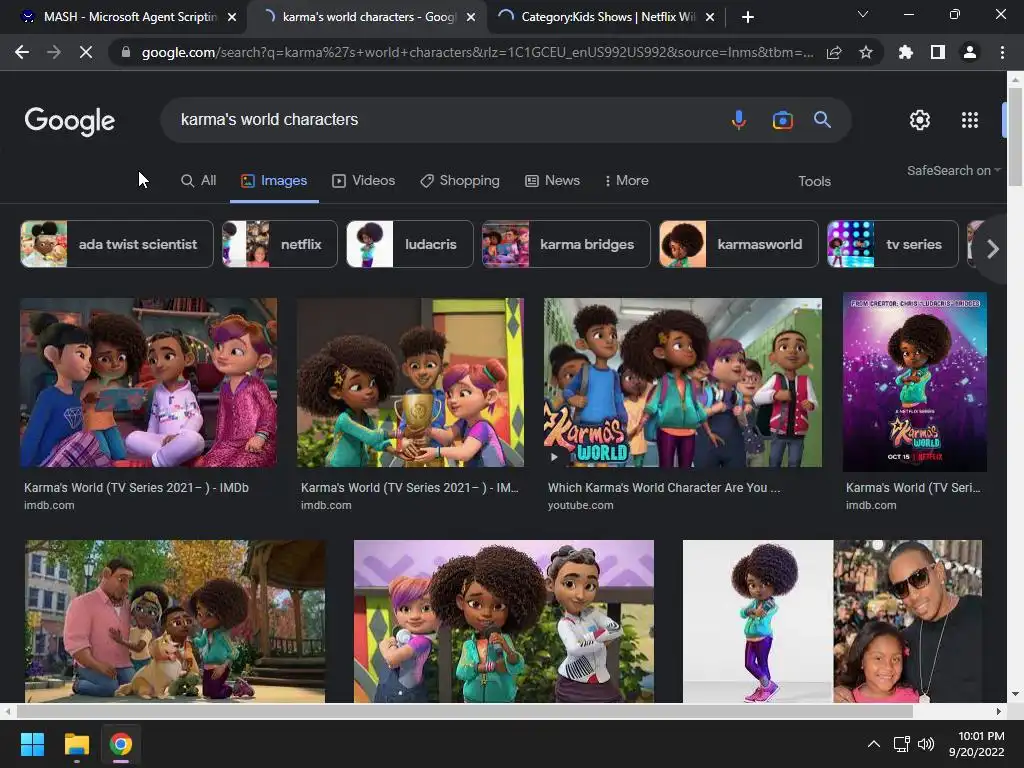
Task: Select the karmasworld chip
Action: click(x=739, y=244)
